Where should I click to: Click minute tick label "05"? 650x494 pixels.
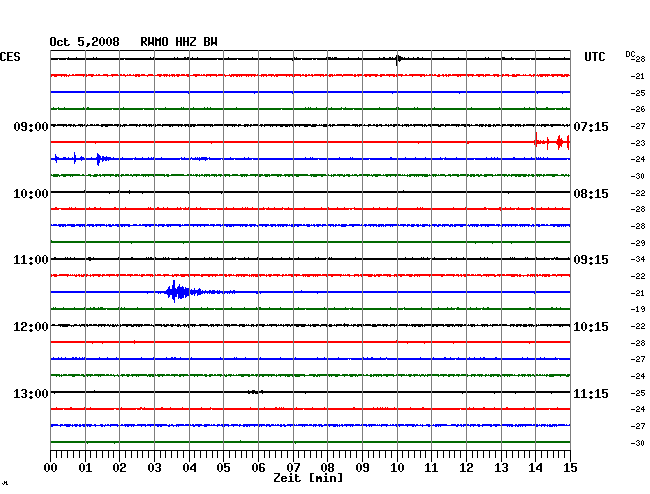pyautogui.click(x=223, y=468)
